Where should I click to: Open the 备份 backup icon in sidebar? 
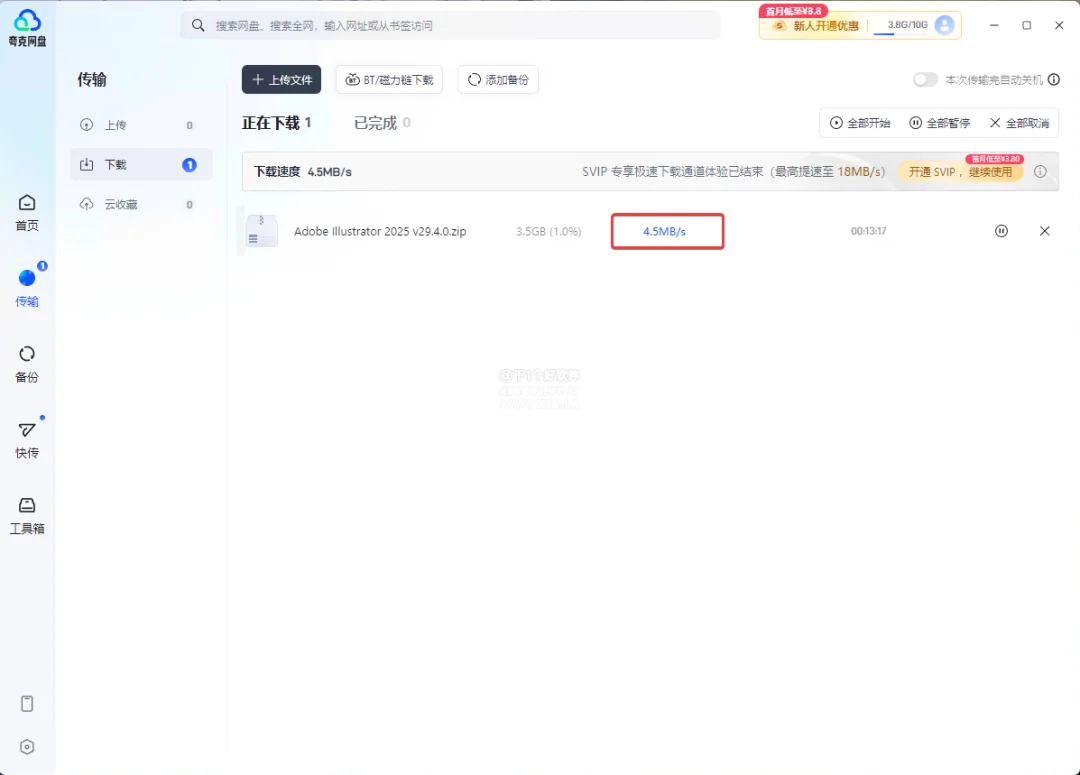[x=27, y=364]
